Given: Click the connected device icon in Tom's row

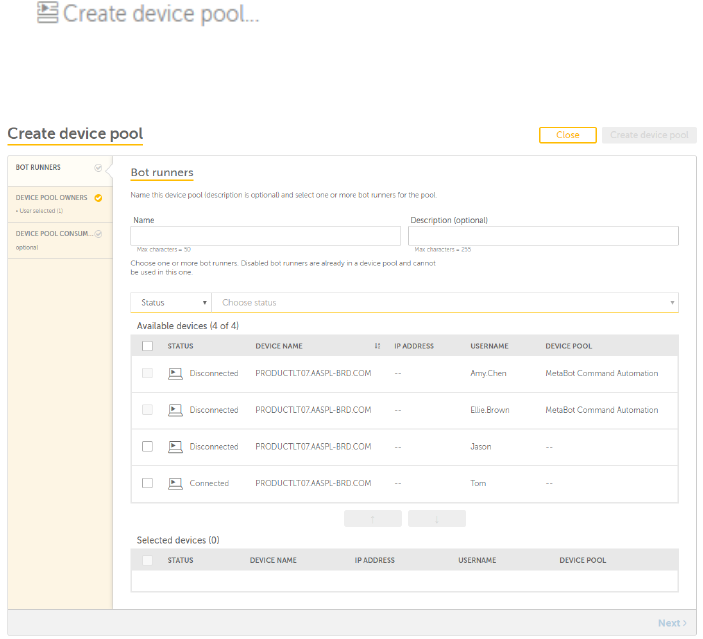Looking at the screenshot, I should click(x=175, y=483).
